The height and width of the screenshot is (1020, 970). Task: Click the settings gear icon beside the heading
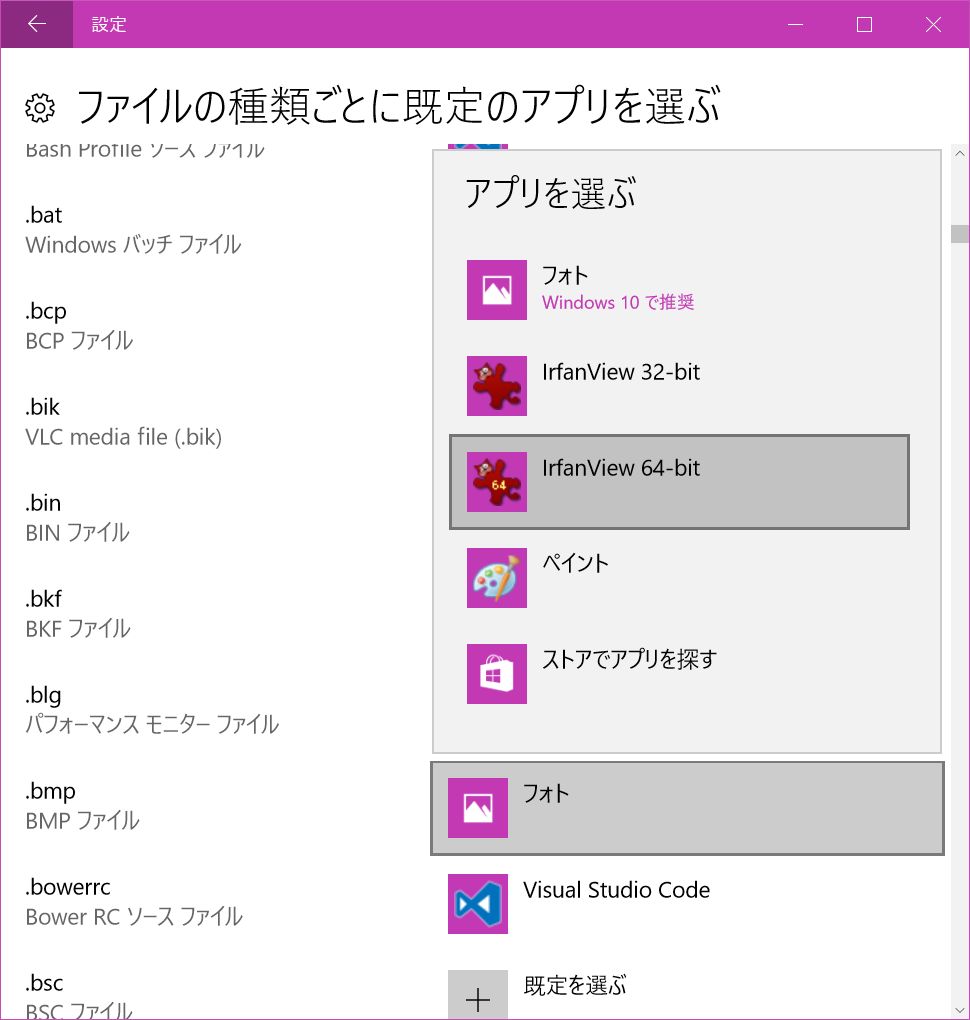[40, 108]
